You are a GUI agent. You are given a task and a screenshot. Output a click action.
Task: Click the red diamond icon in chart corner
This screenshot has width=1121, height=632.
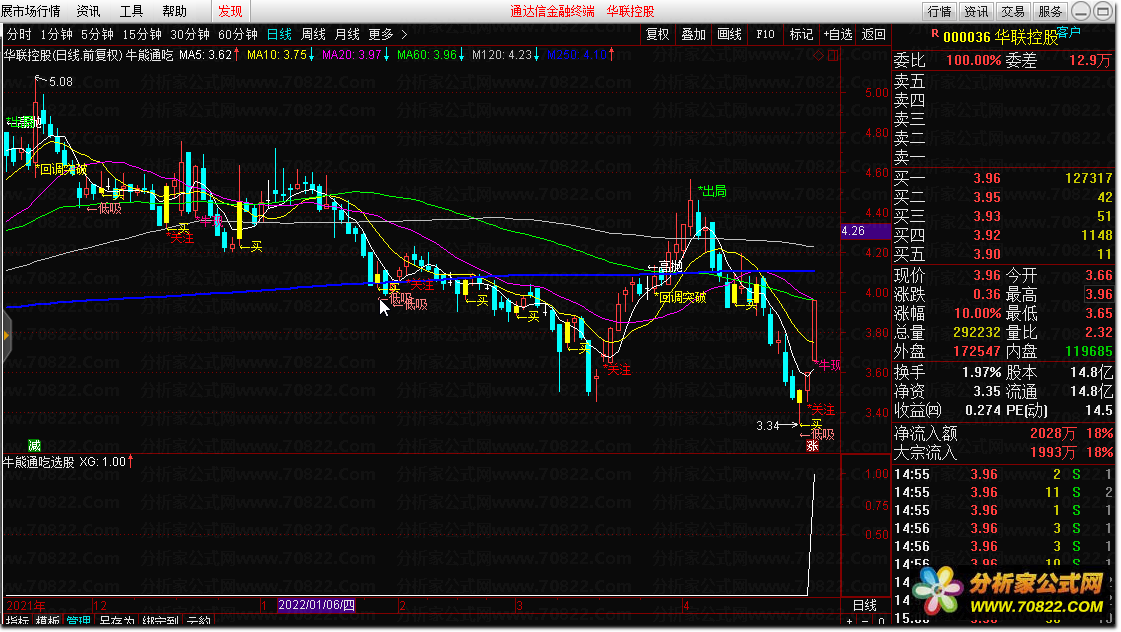point(818,56)
